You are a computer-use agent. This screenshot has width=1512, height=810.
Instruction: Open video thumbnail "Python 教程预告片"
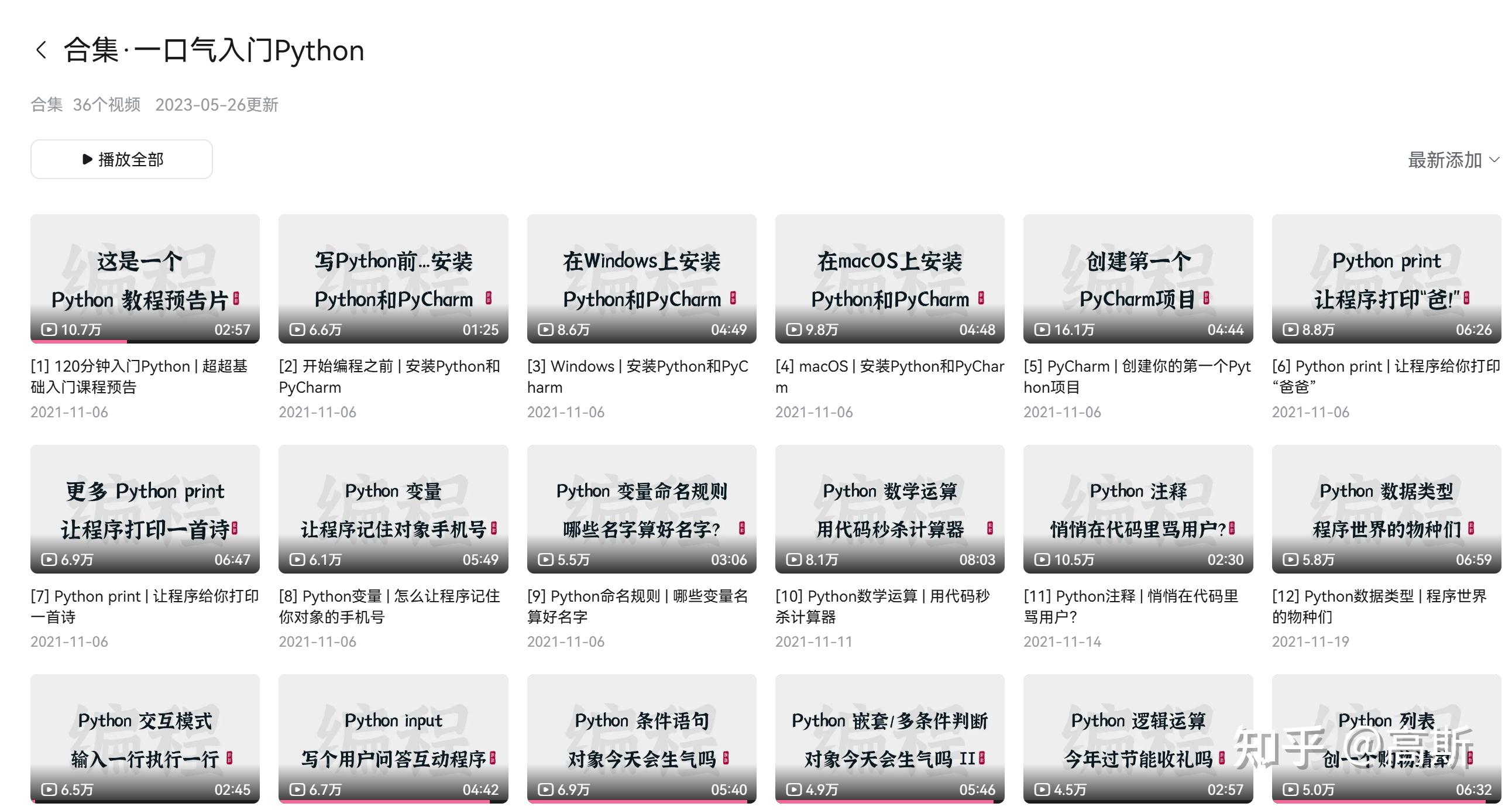pyautogui.click(x=145, y=278)
